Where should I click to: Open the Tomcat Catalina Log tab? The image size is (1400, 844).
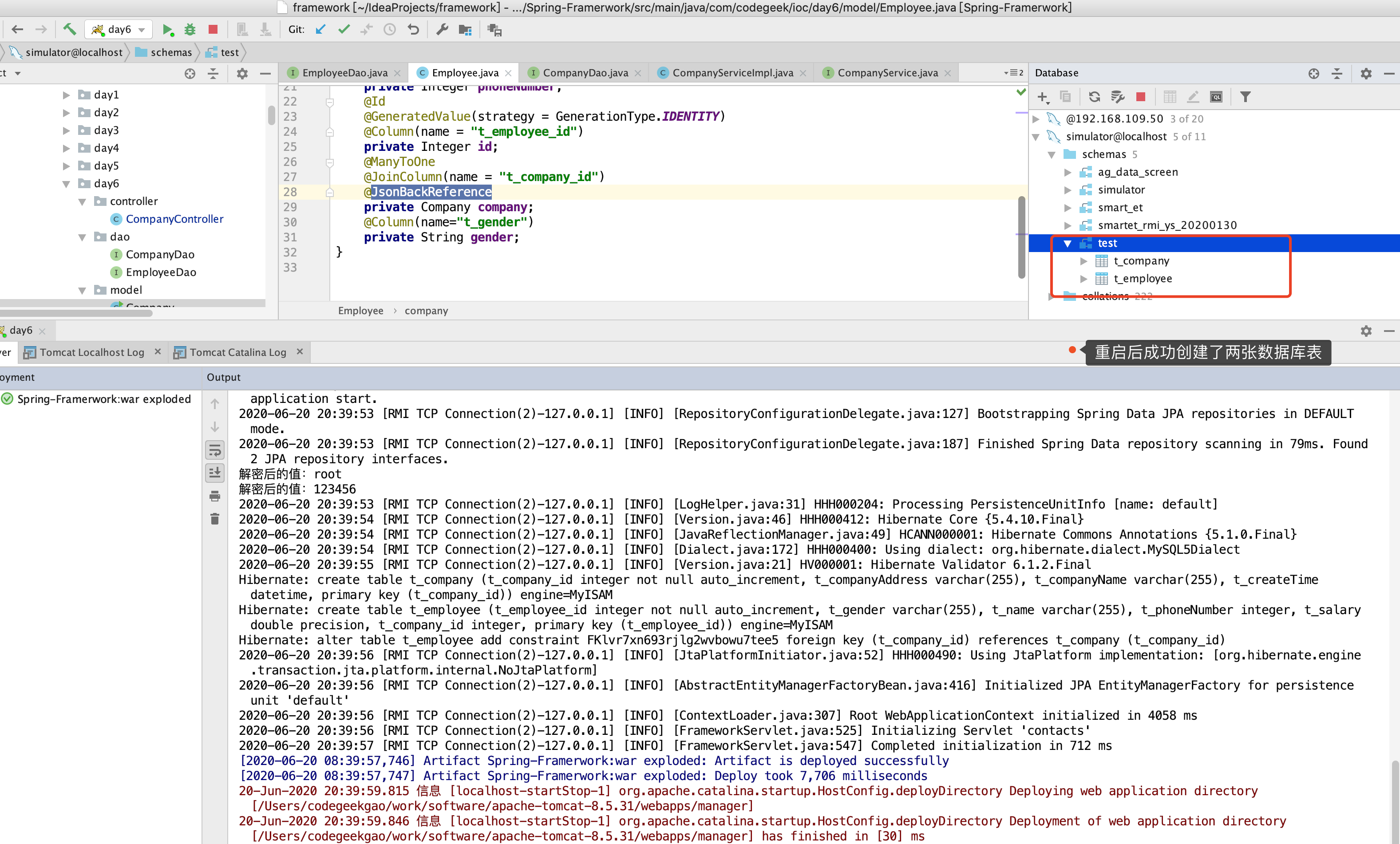(x=237, y=352)
